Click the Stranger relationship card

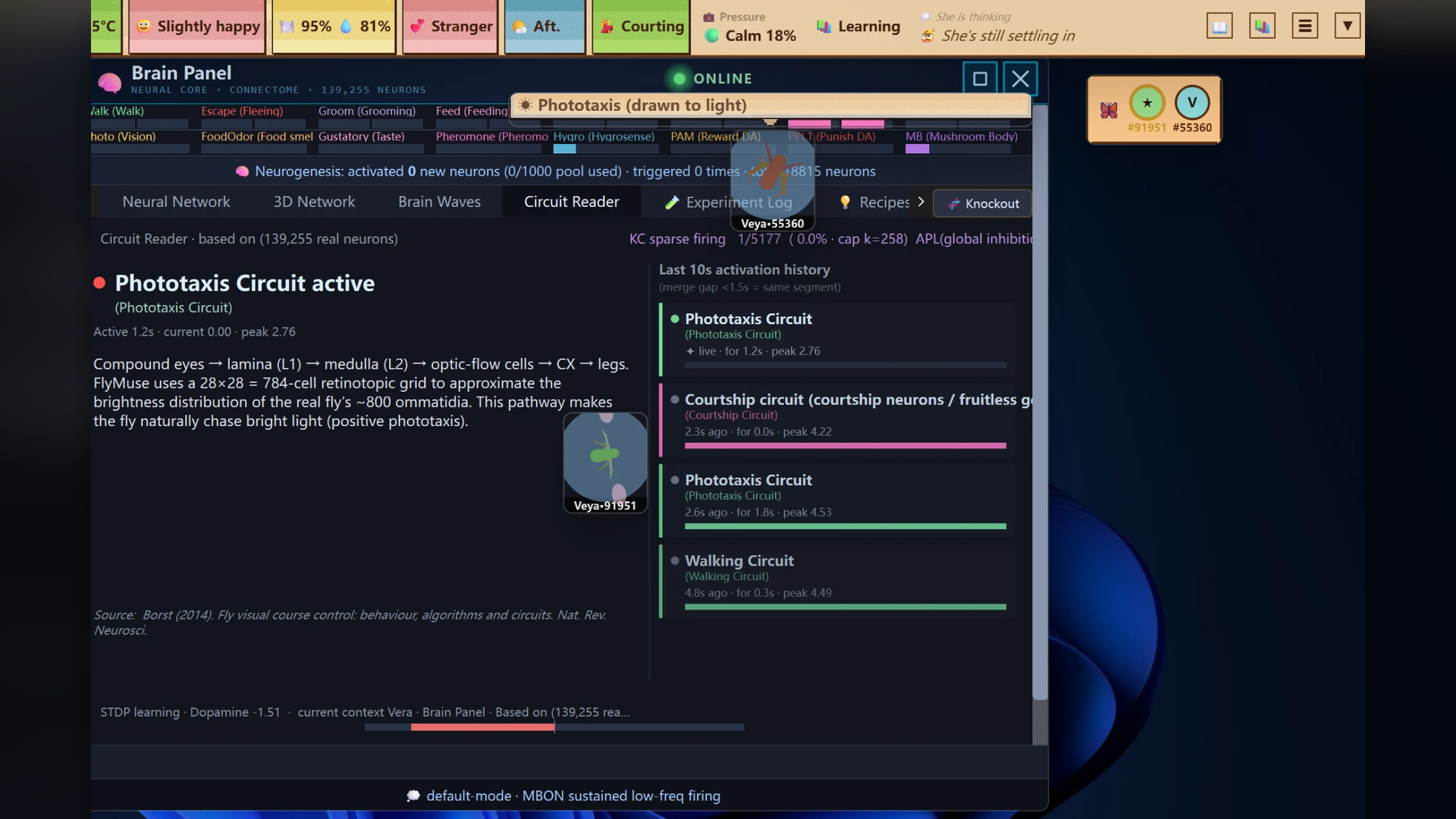tap(450, 27)
